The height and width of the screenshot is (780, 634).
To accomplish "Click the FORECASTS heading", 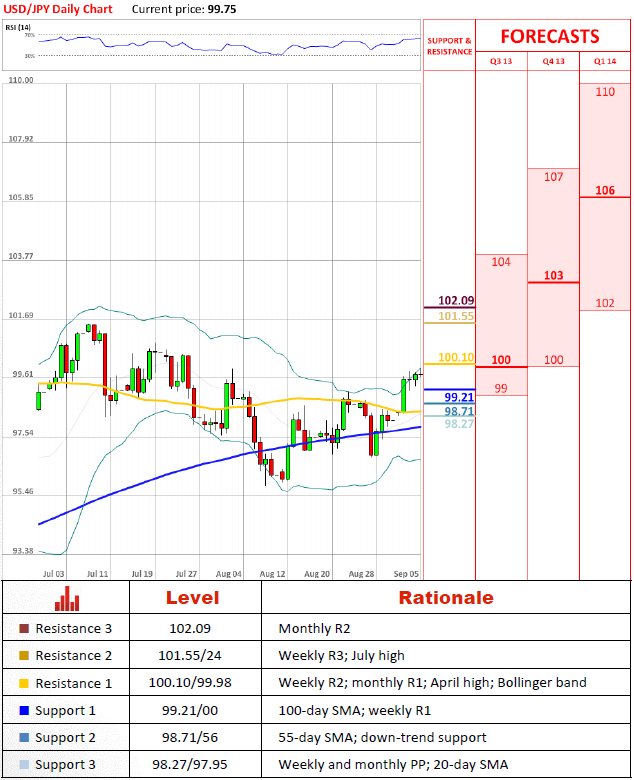I will pos(550,36).
